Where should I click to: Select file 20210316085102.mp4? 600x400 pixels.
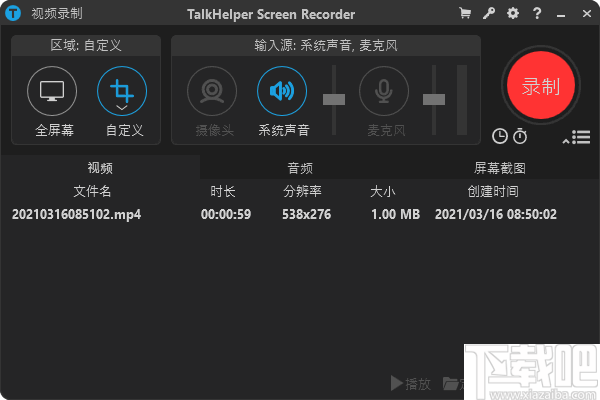[77, 214]
